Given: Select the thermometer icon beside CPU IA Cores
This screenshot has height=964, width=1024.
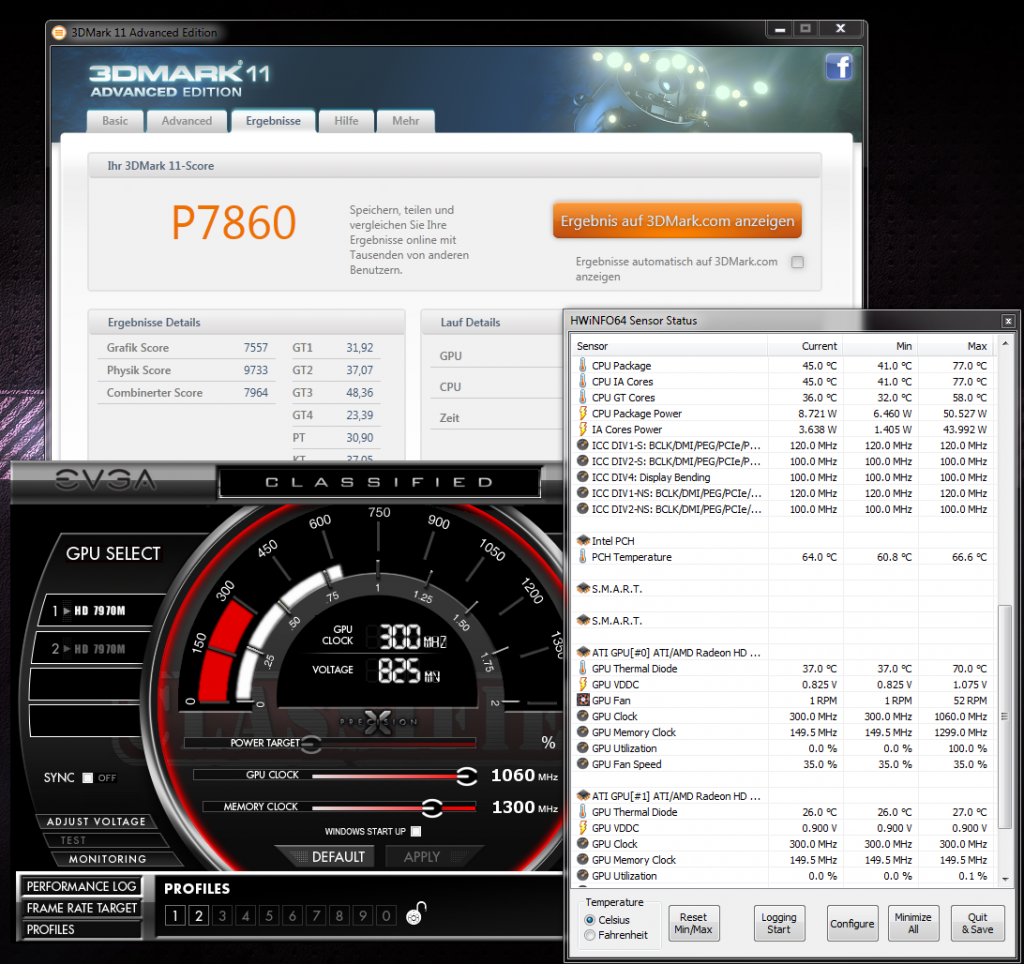Looking at the screenshot, I should point(583,381).
